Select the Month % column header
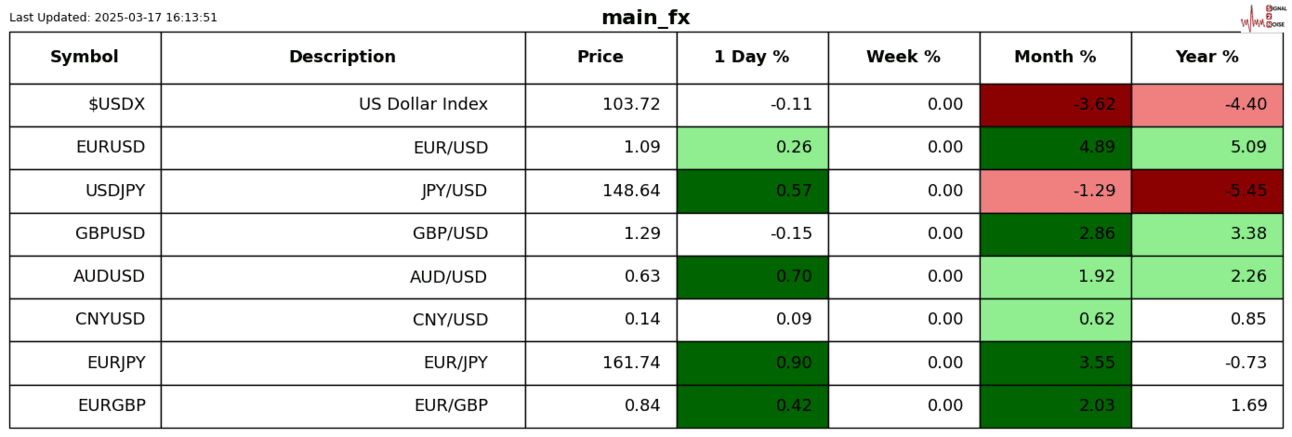 [1055, 58]
